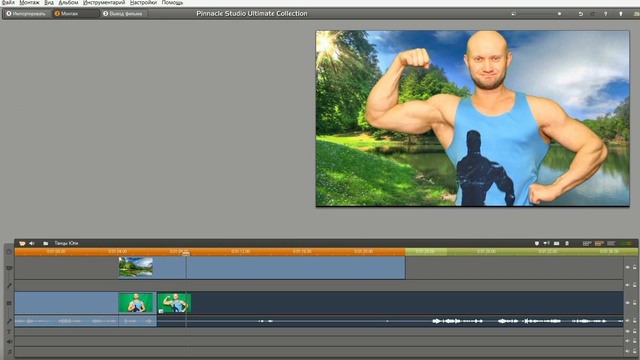Open the Файл menu

coord(8,2)
